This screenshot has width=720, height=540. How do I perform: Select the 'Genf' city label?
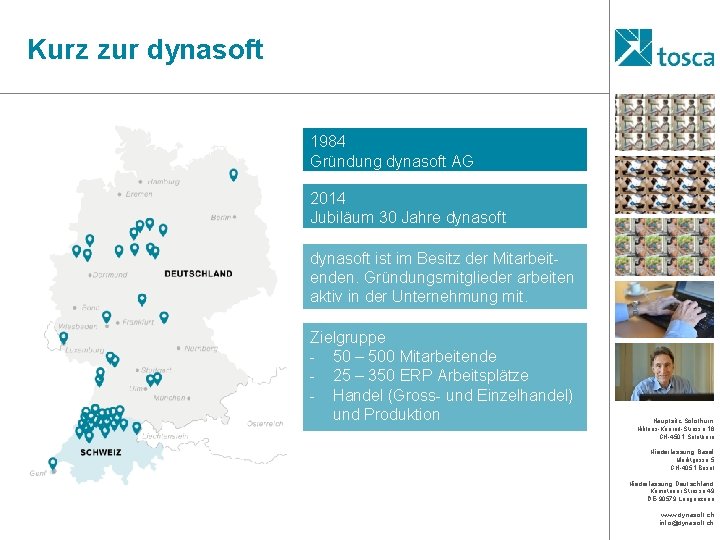(x=38, y=473)
